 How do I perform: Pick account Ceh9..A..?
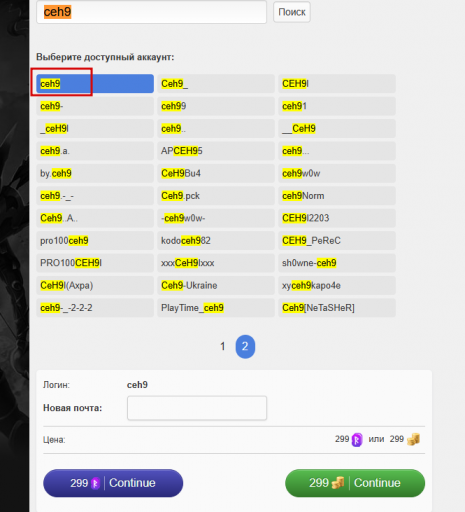(x=95, y=218)
